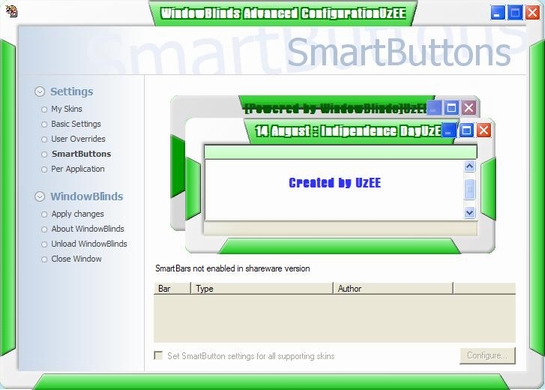Select the User Overrides radio bullet
The height and width of the screenshot is (390, 545).
(x=44, y=139)
